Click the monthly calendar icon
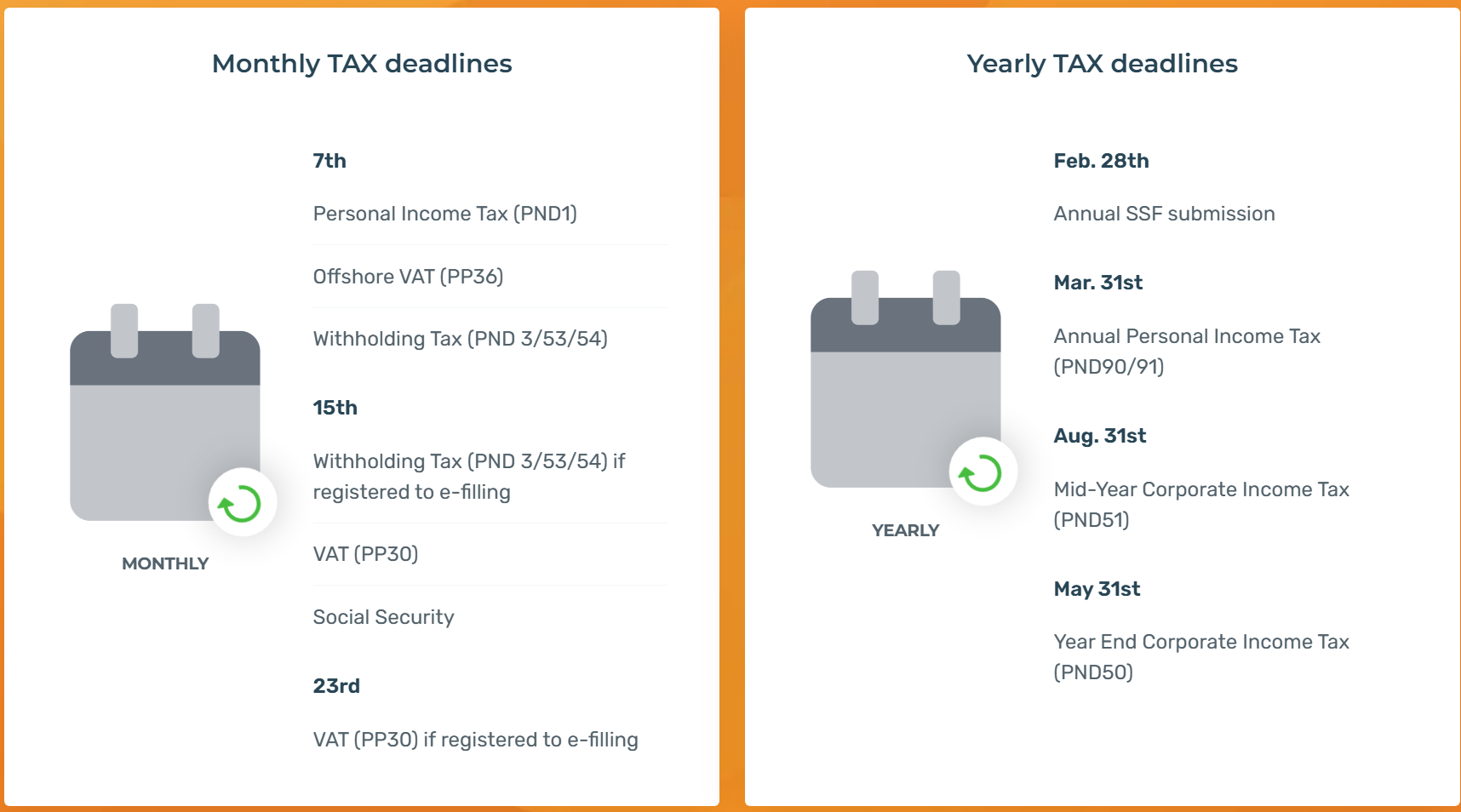Screen dimensions: 1461x812 coord(164,417)
